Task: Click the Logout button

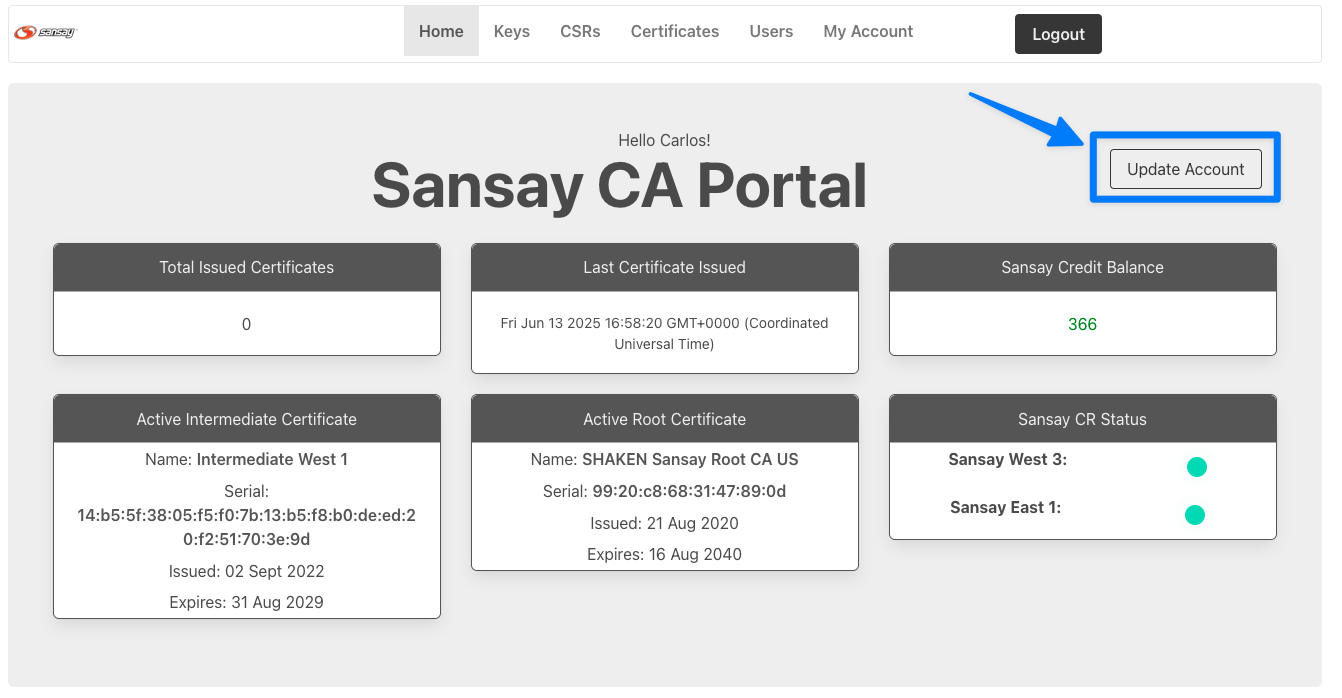Action: pyautogui.click(x=1058, y=34)
